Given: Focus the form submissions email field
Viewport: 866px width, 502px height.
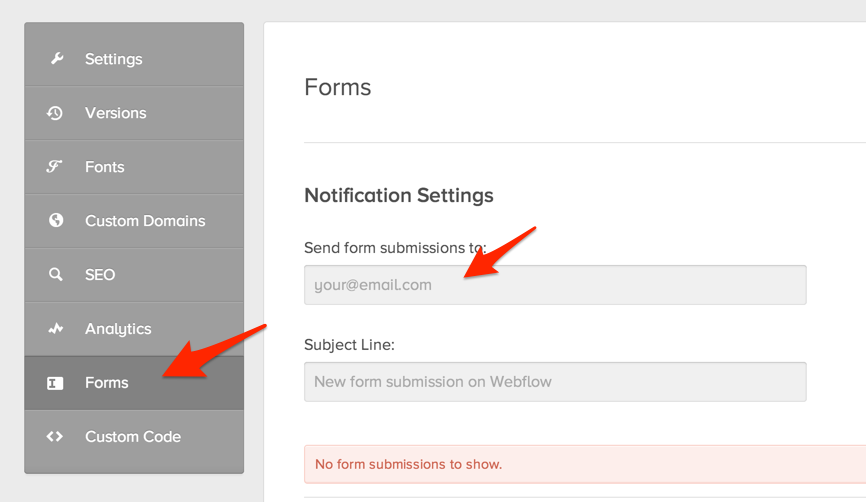Looking at the screenshot, I should point(555,285).
